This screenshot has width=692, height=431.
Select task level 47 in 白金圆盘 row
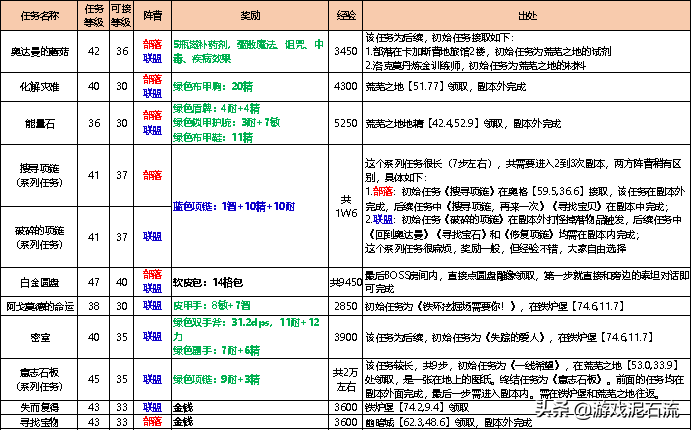click(x=94, y=282)
